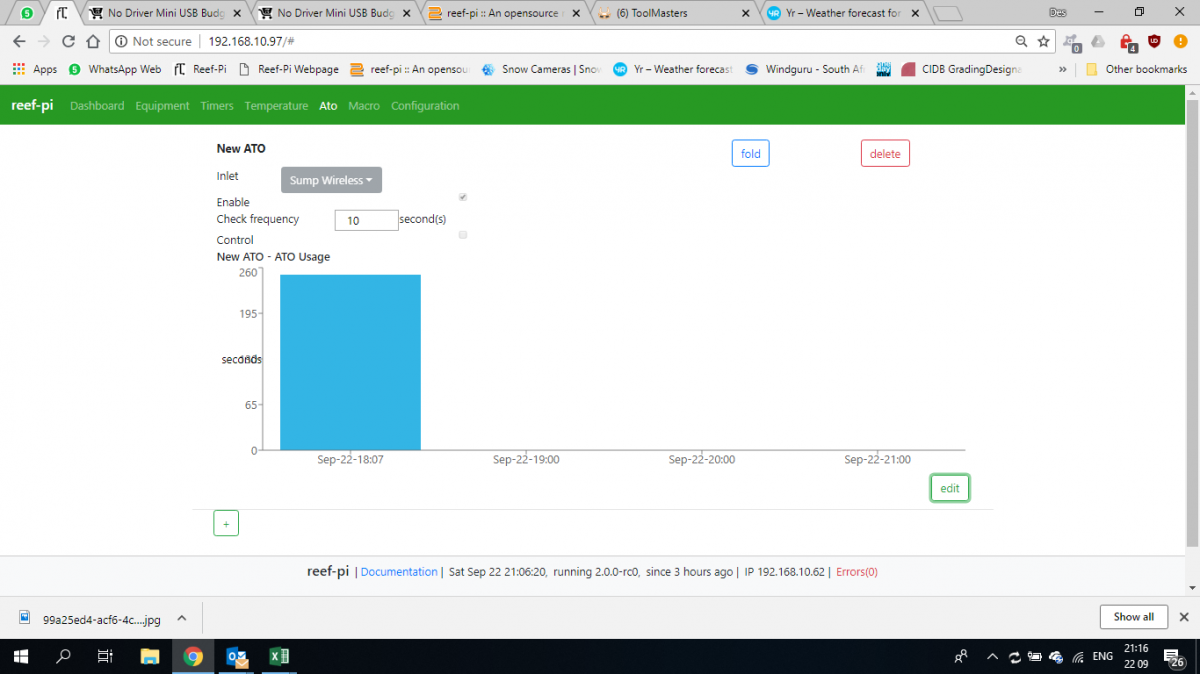Toggle the Control checkbox

click(463, 235)
